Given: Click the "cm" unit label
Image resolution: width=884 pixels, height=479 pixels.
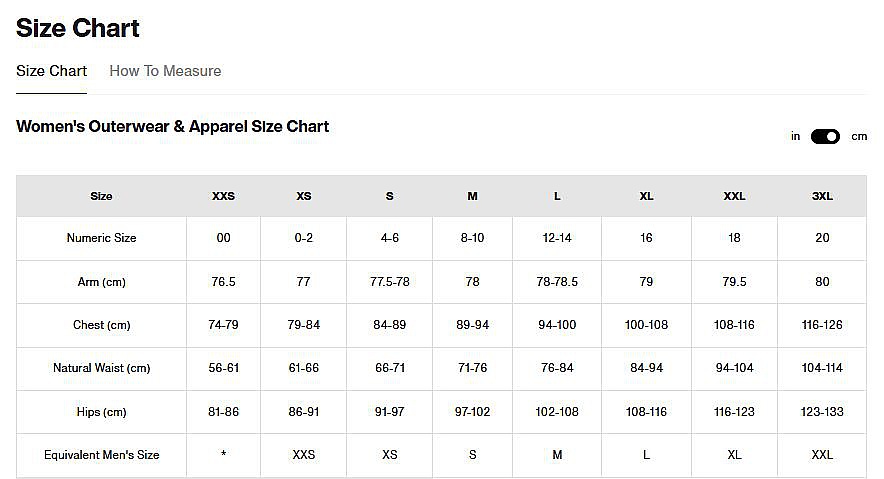Looking at the screenshot, I should [x=859, y=136].
